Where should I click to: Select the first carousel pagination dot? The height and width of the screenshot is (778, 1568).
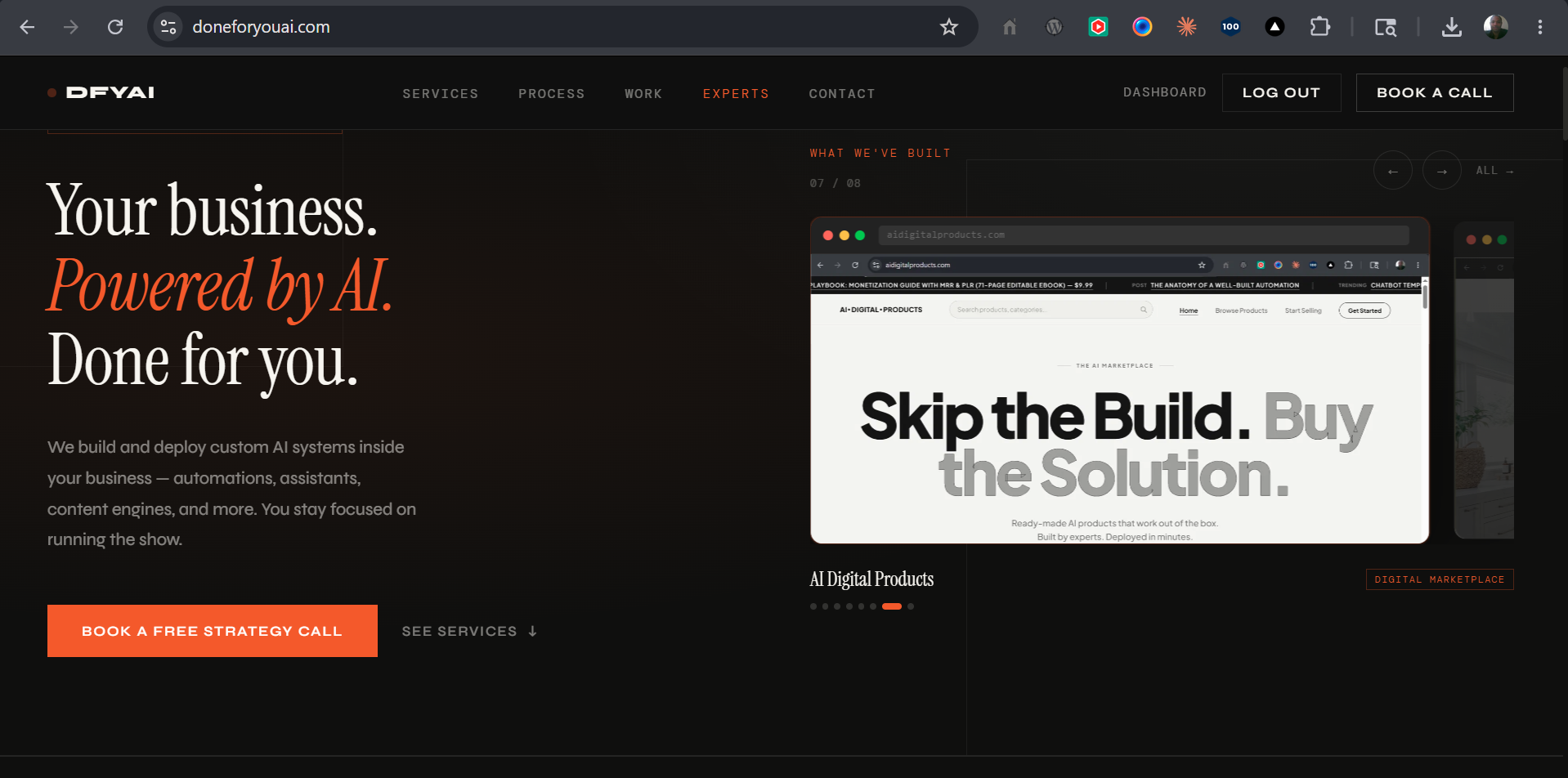[813, 606]
